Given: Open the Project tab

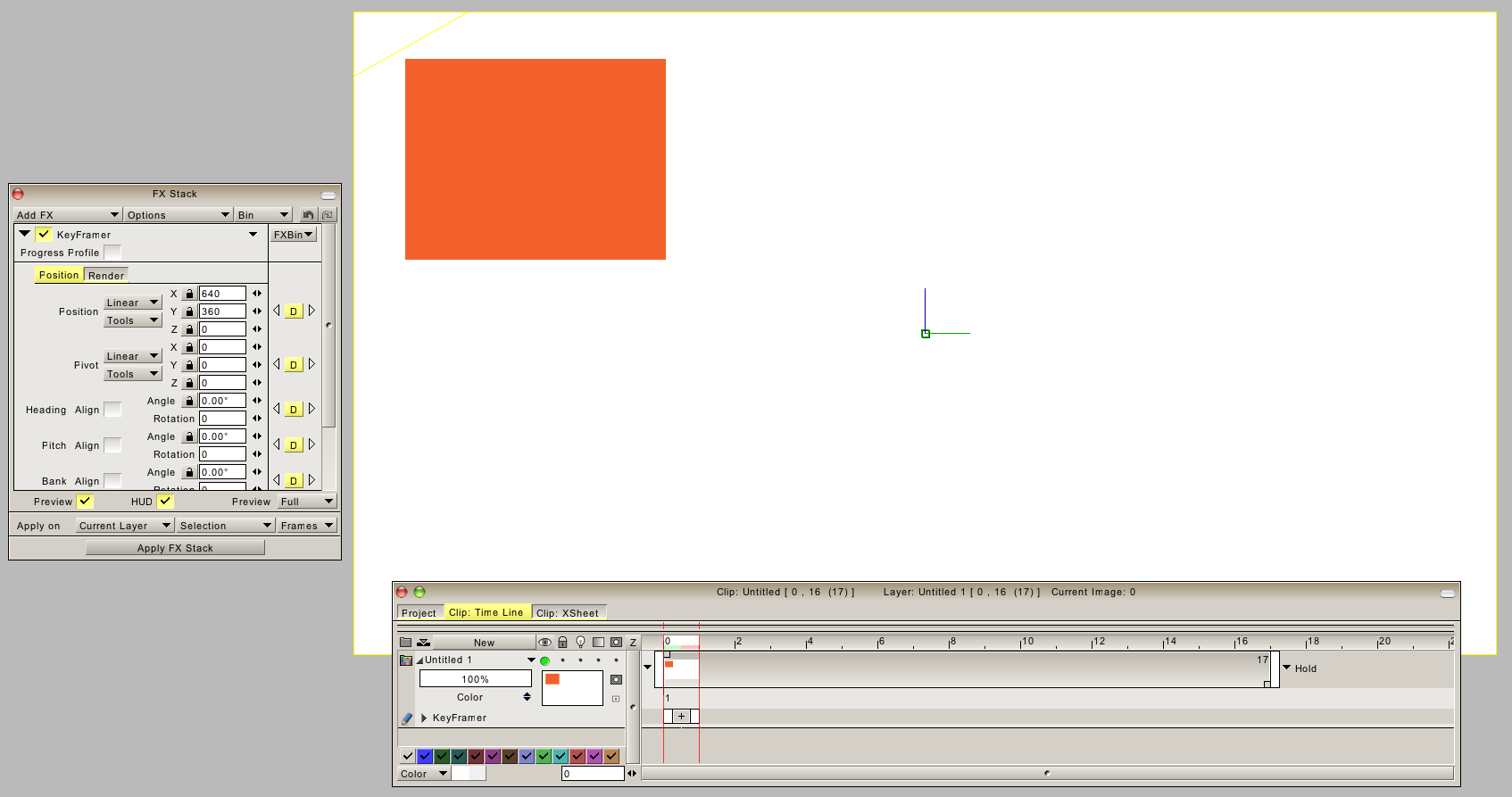Looking at the screenshot, I should click(x=419, y=613).
